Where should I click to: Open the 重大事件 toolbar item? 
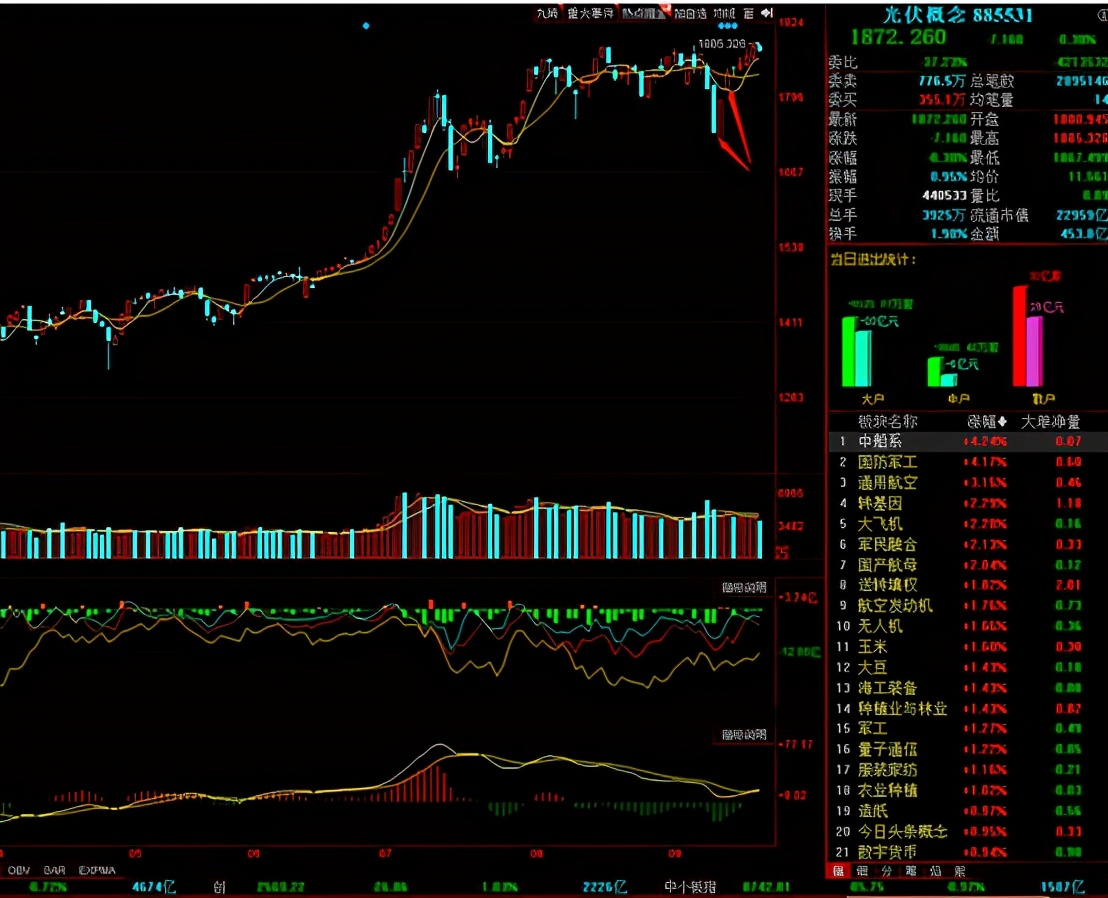pyautogui.click(x=591, y=13)
